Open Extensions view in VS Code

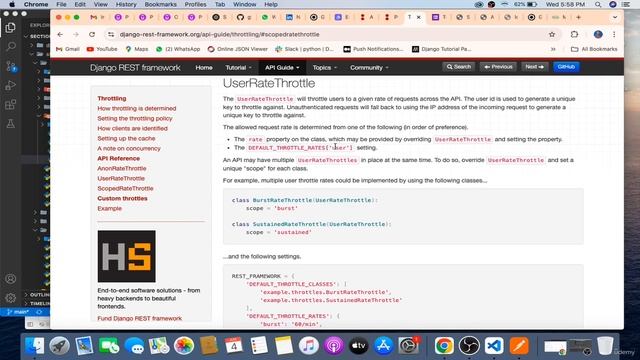click(x=11, y=104)
